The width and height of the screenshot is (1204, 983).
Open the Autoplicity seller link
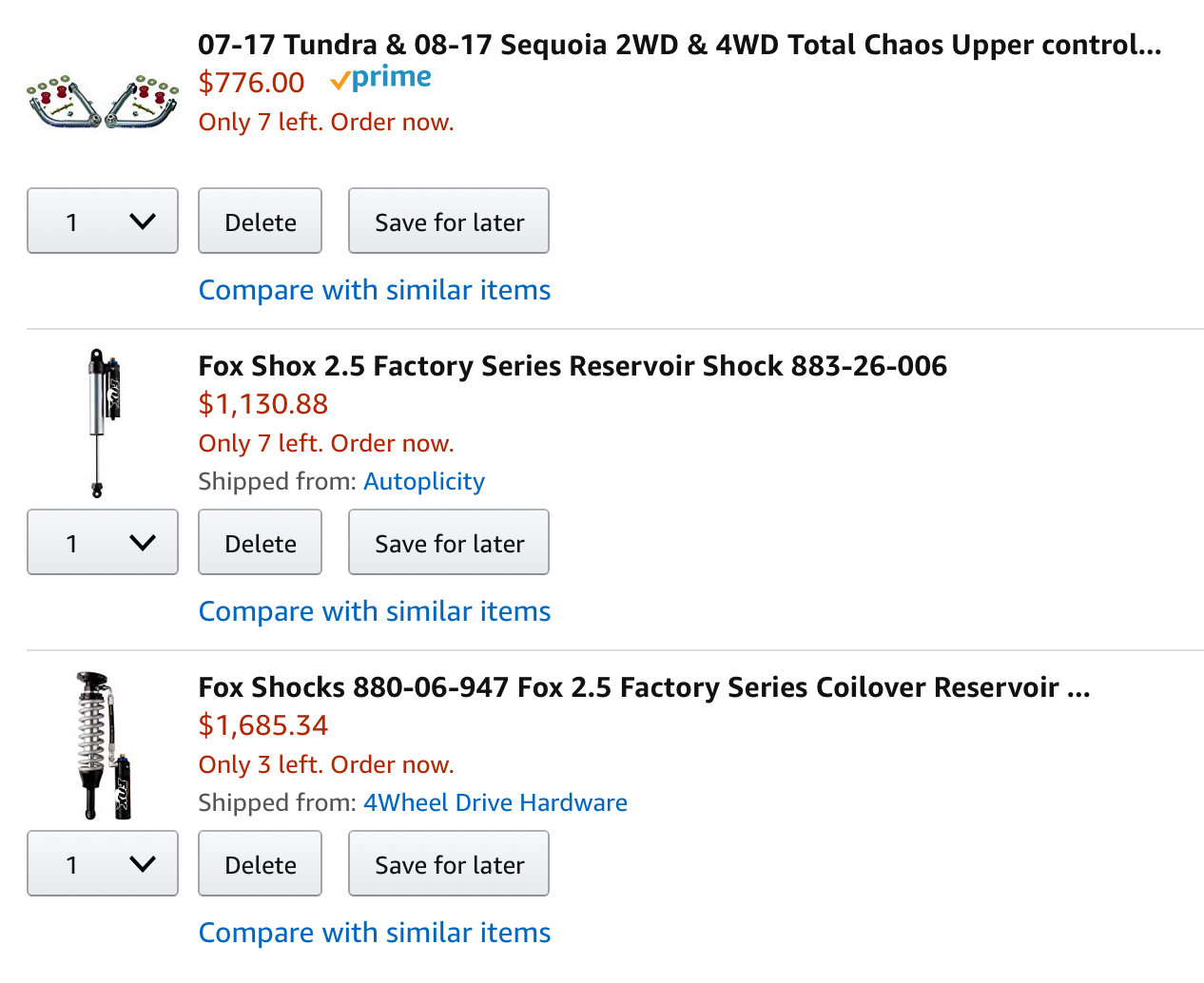[424, 482]
